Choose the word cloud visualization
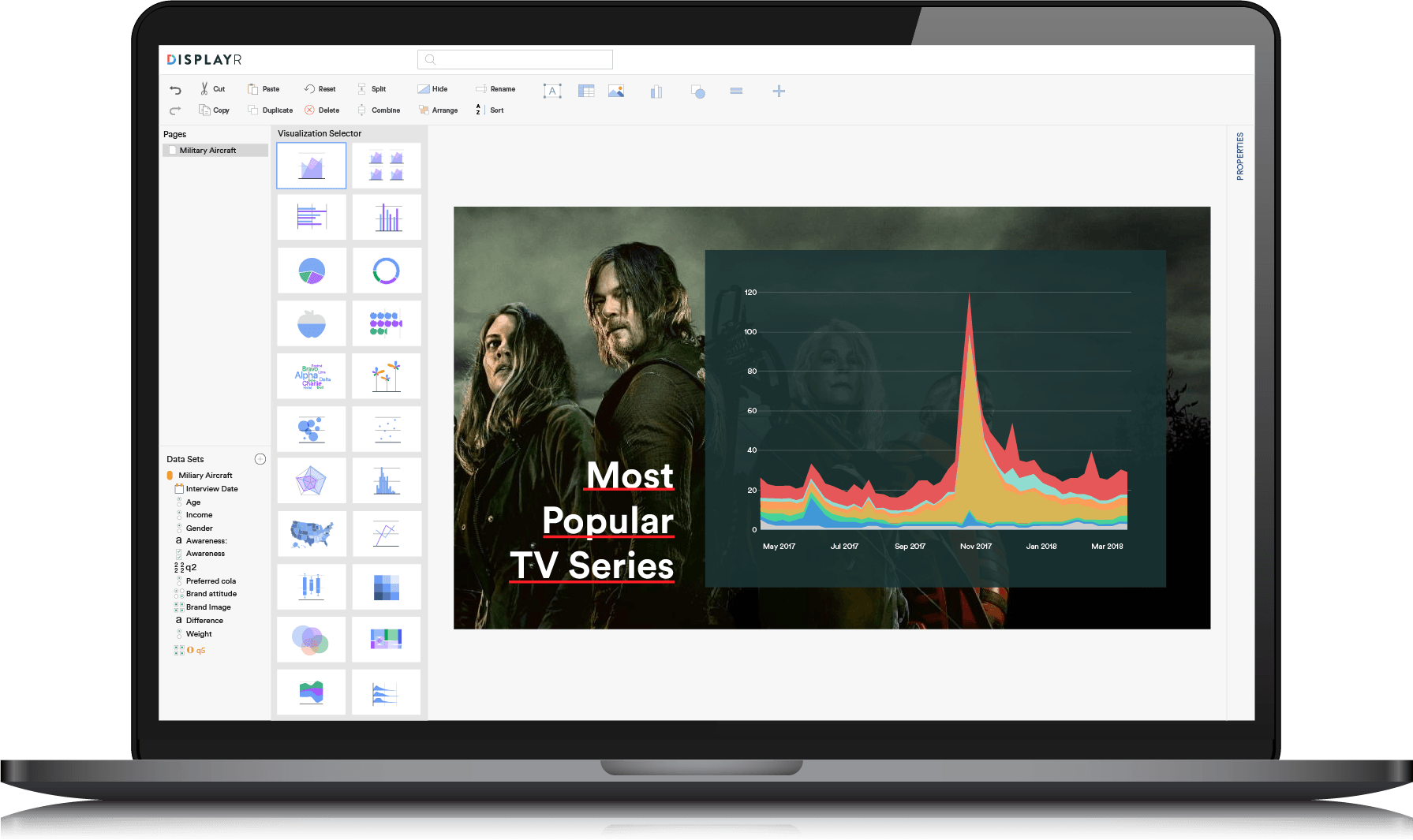 312,376
